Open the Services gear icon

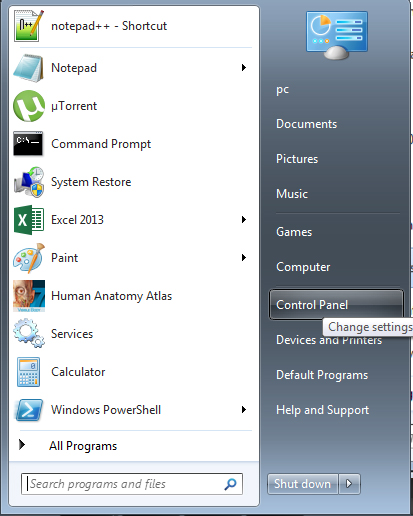click(x=29, y=333)
